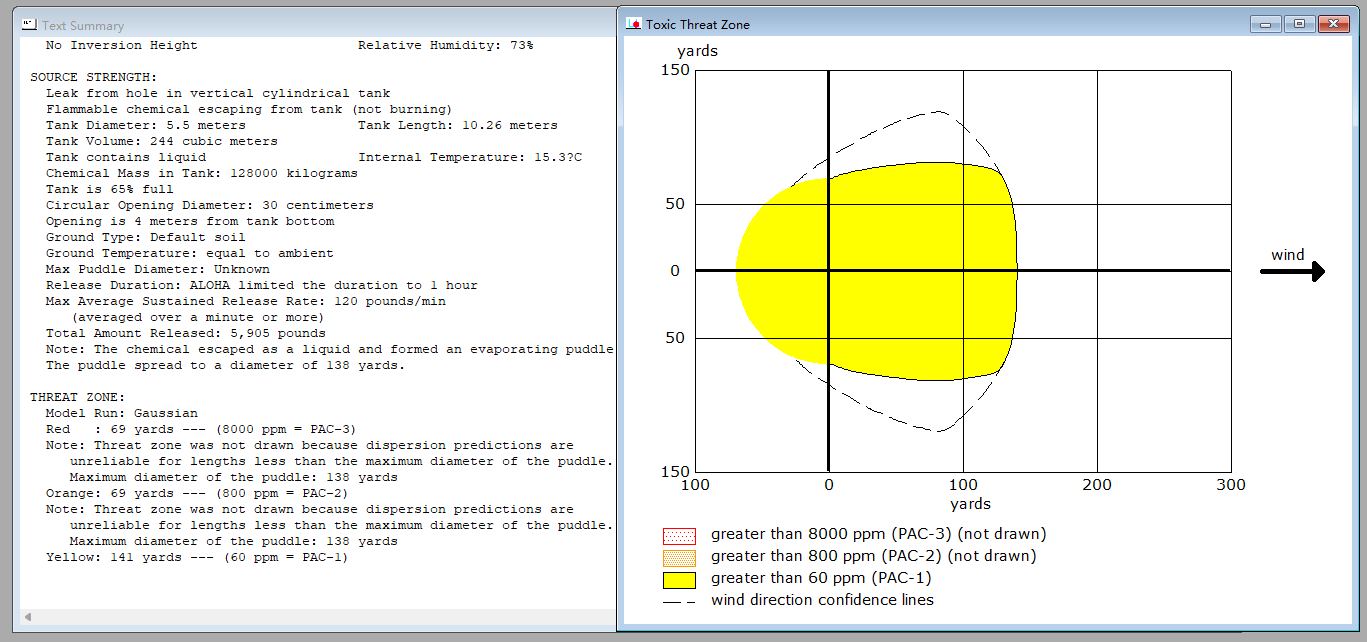Close the Toxic Threat Zone window
The image size is (1367, 642).
tap(1333, 24)
